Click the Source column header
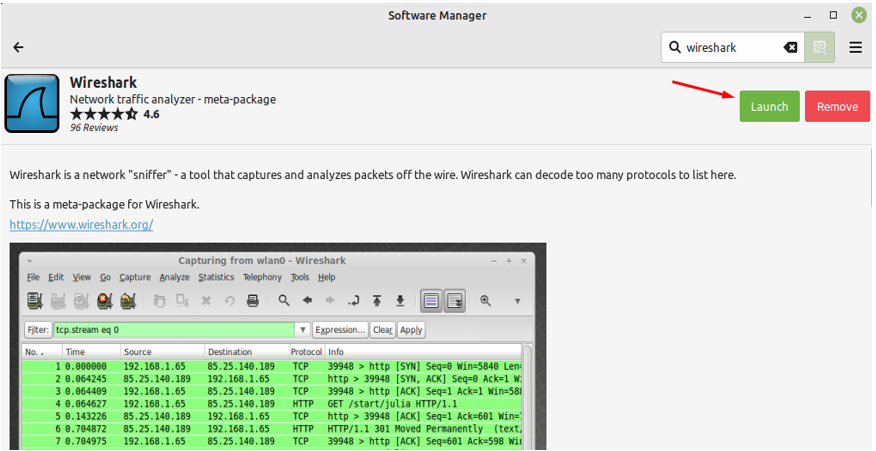Viewport: 876px width, 451px height. [x=163, y=352]
